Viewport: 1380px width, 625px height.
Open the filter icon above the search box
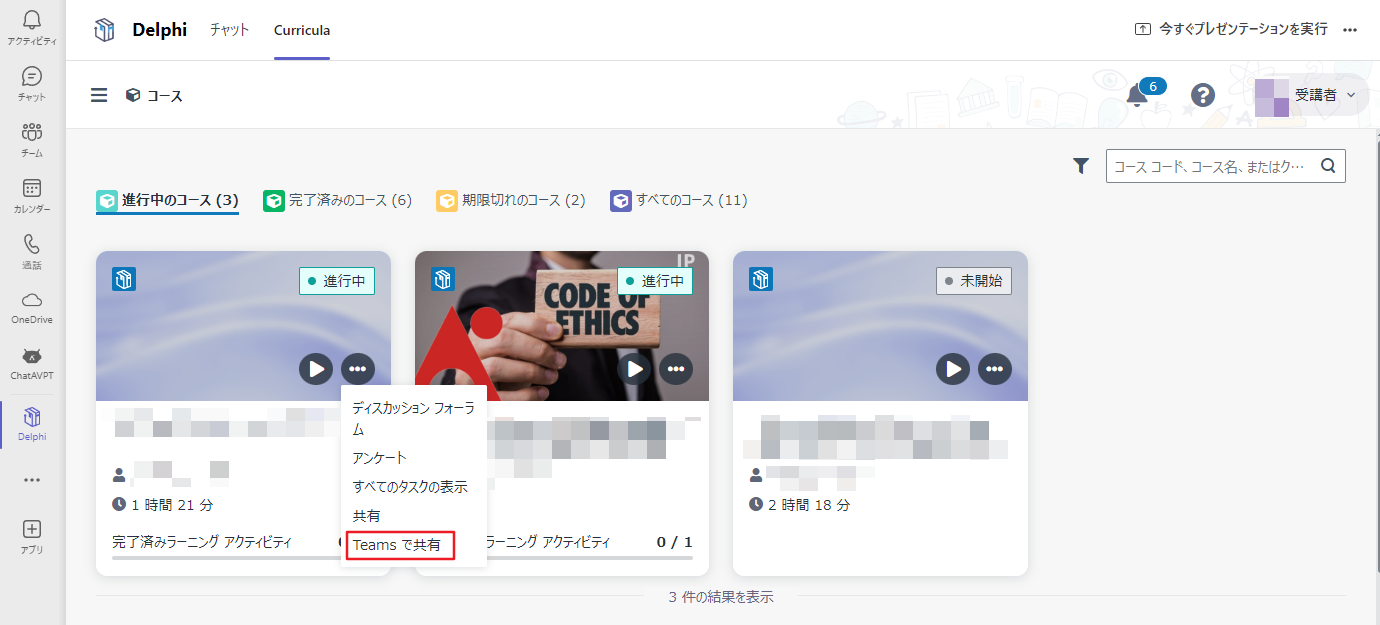1080,166
